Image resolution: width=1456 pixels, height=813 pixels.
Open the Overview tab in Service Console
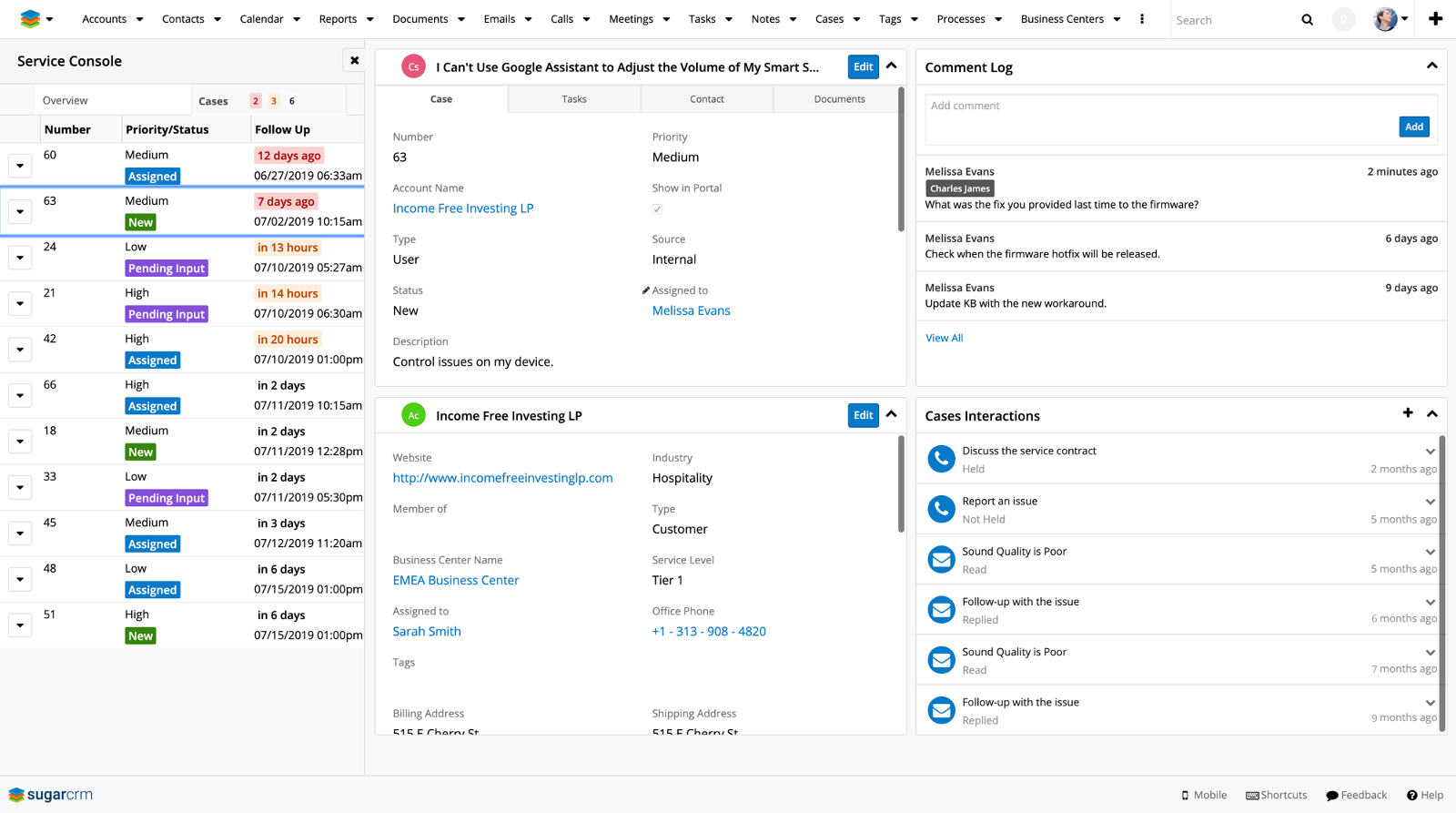(66, 100)
